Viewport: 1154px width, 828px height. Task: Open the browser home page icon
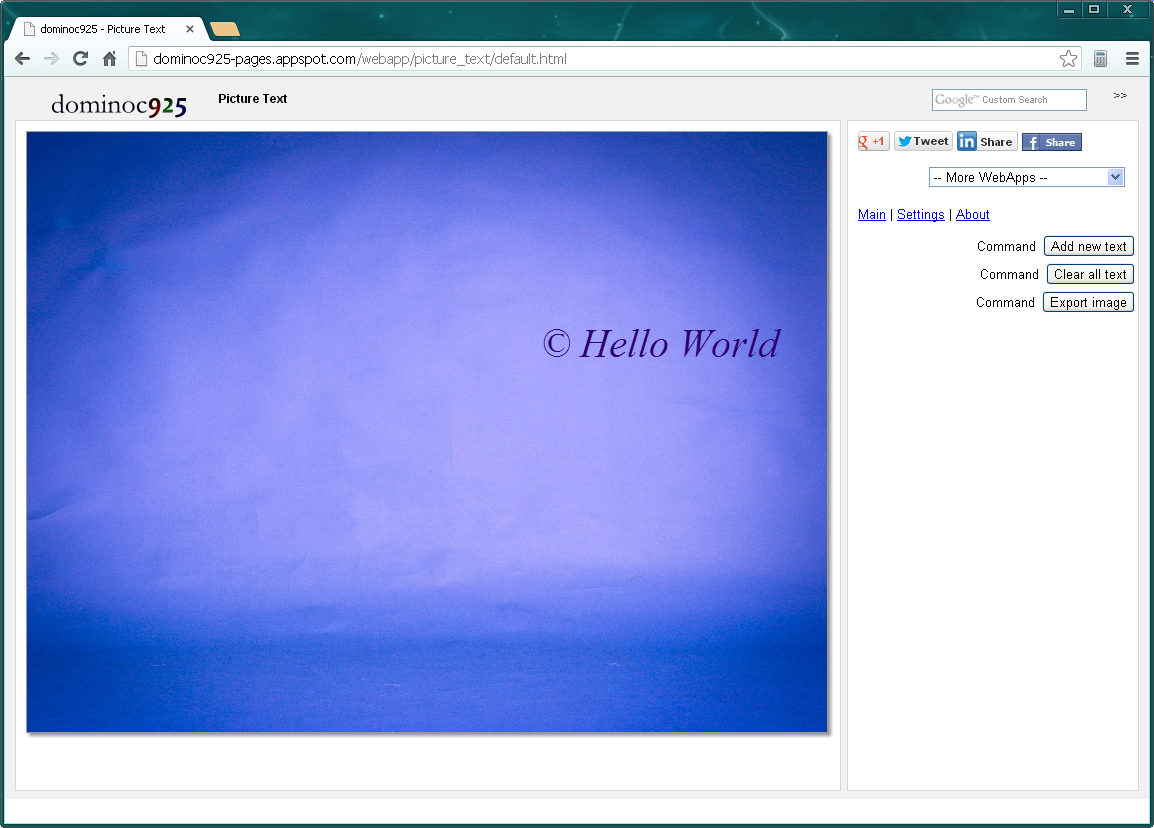(x=110, y=59)
